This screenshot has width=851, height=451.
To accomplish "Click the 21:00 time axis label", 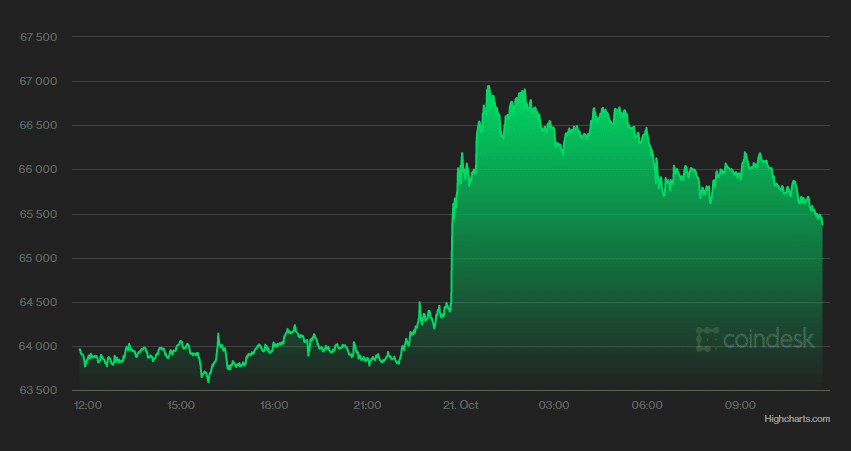I will click(367, 405).
